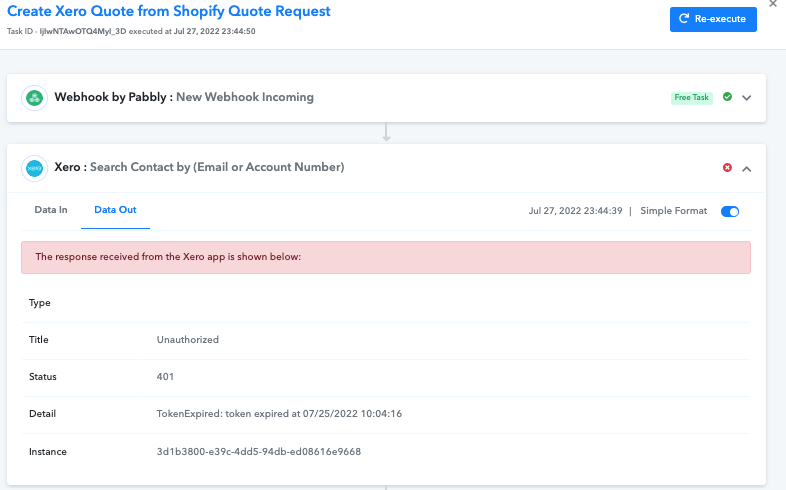
Task: Click the Free Task badge
Action: point(691,98)
